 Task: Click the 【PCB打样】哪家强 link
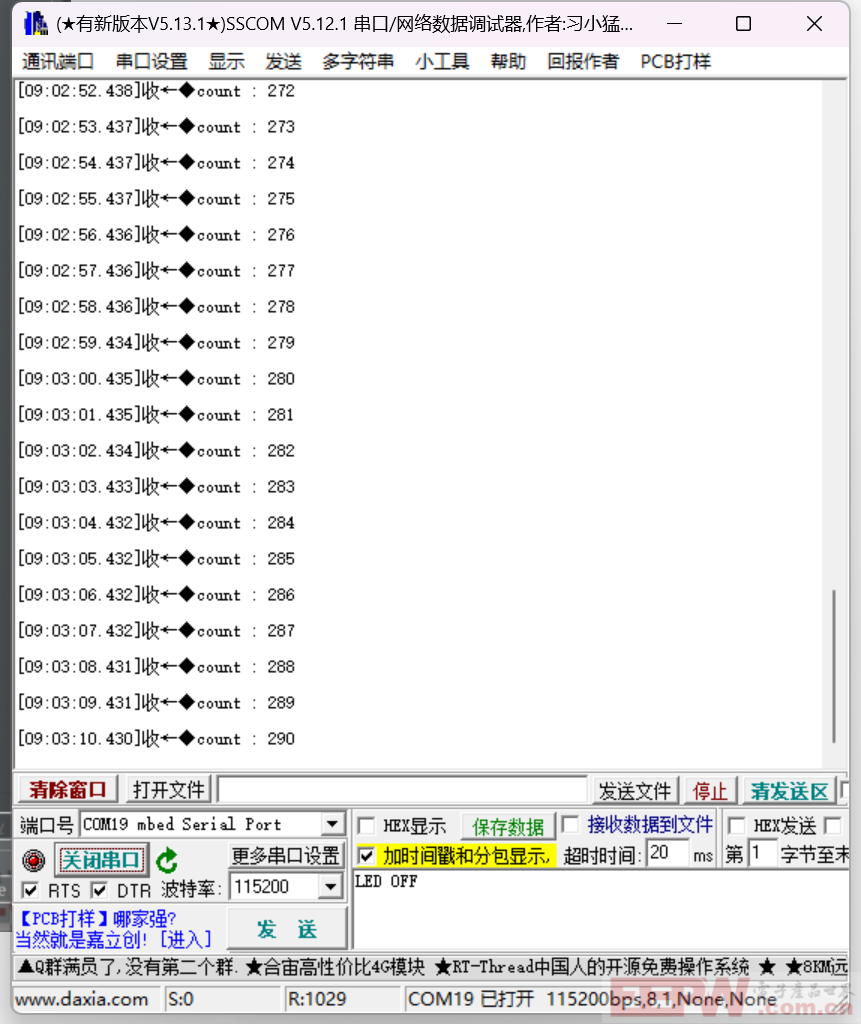point(96,919)
